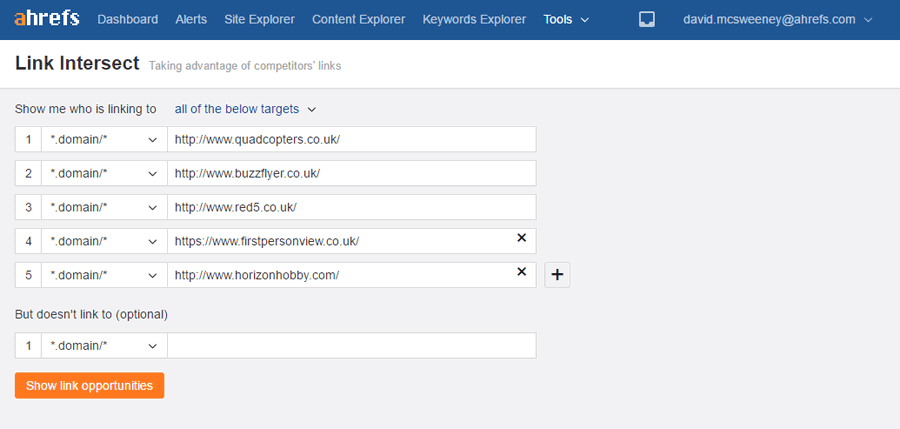Open mode dropdown in 'doesn't link to' row
This screenshot has height=429, width=900.
(104, 346)
